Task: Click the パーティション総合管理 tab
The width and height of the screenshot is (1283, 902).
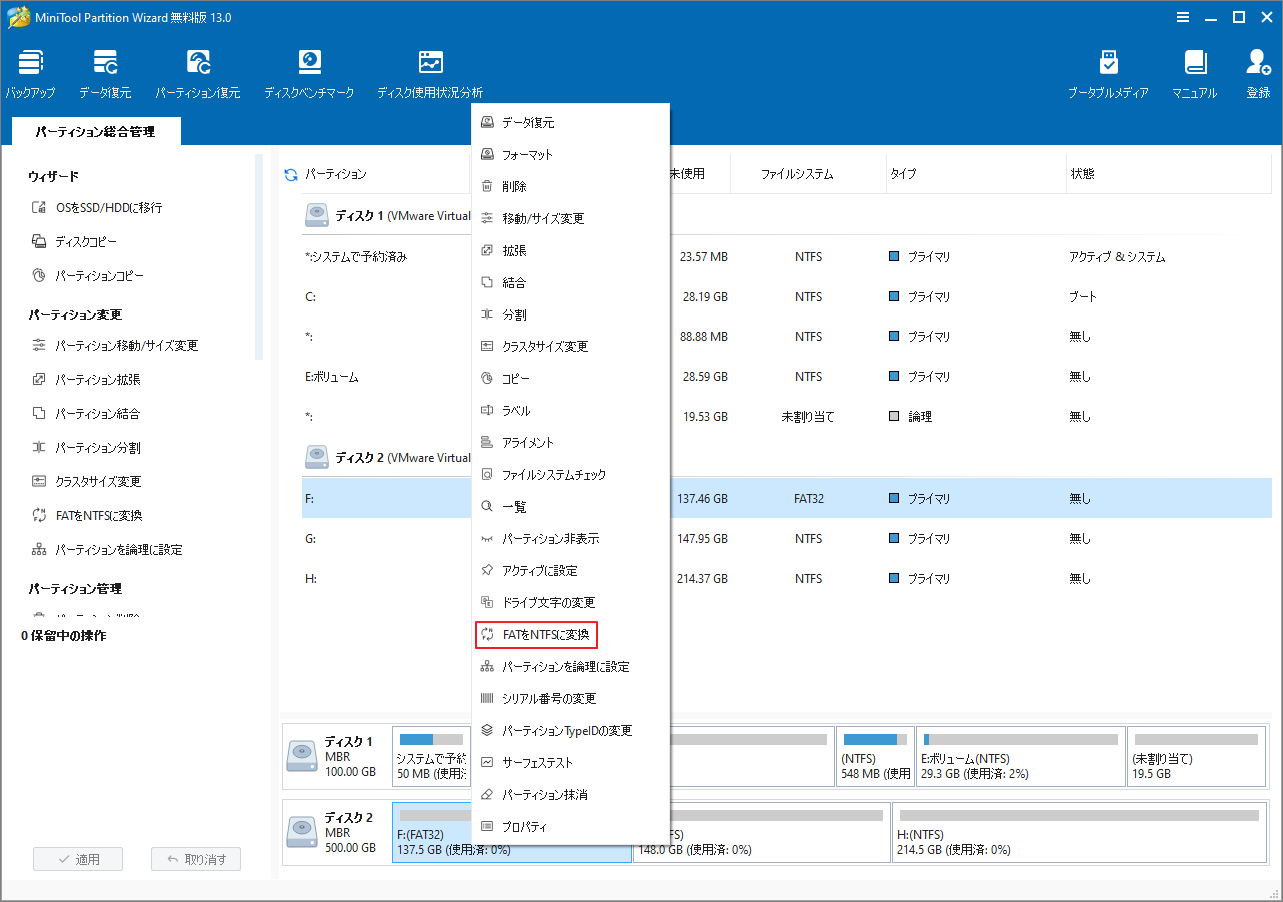Action: coord(95,132)
